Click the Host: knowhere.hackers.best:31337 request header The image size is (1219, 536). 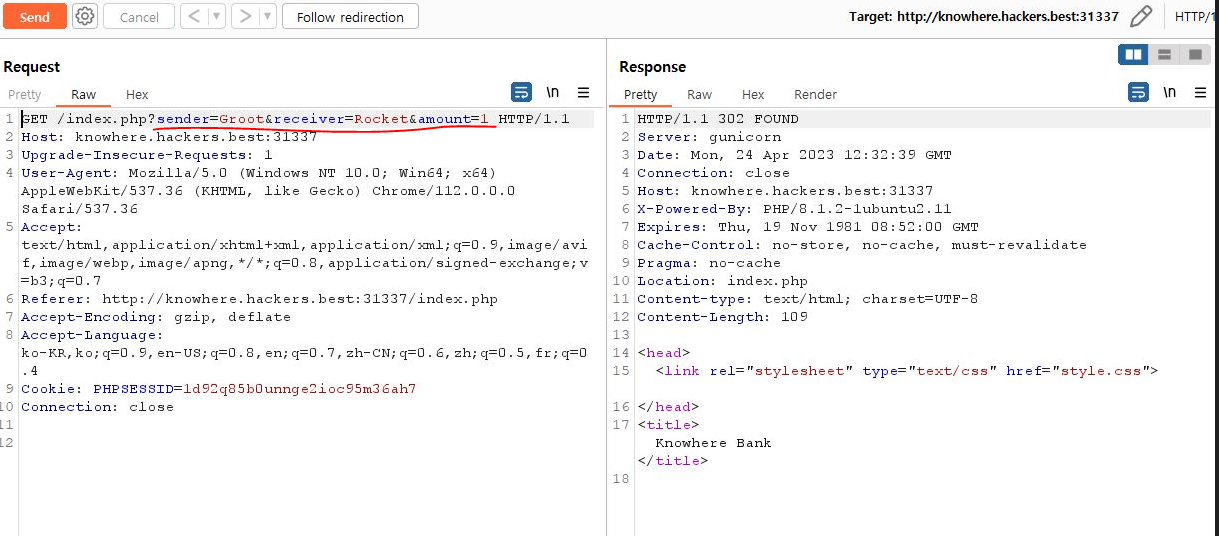tap(169, 137)
